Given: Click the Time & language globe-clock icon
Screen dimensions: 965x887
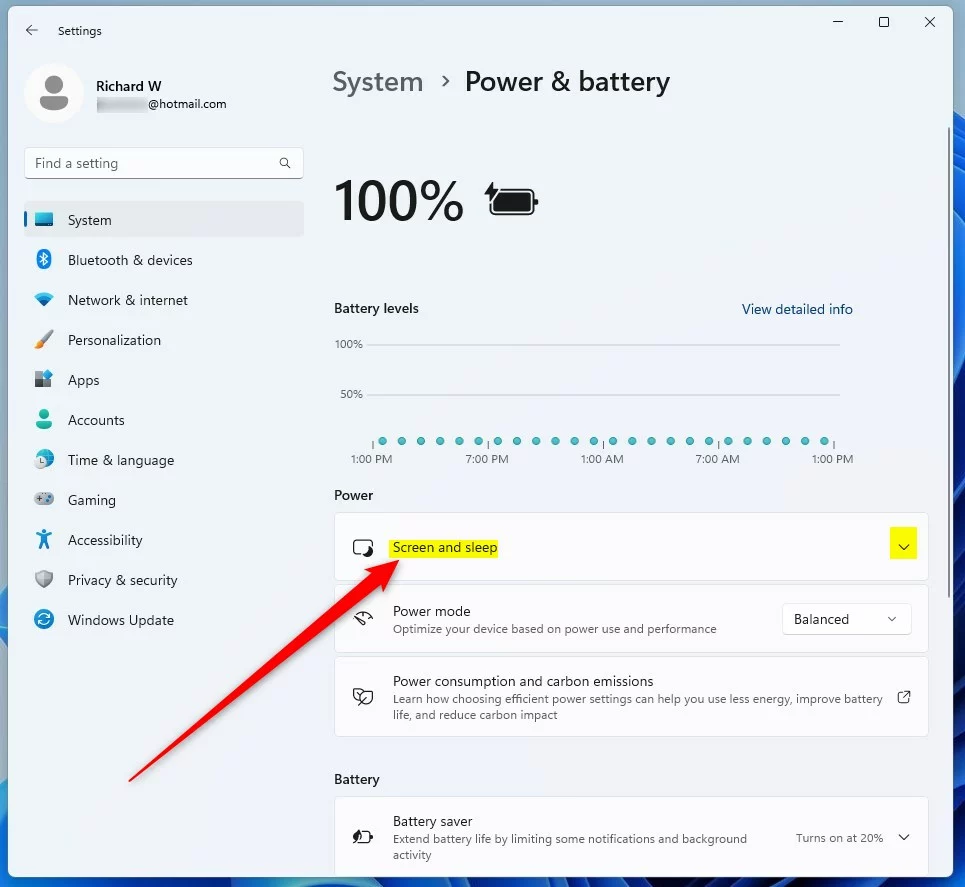Looking at the screenshot, I should [x=44, y=459].
